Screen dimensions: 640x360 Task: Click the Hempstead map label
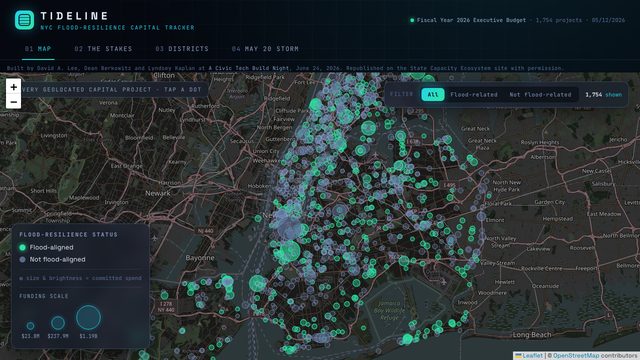pos(558,219)
